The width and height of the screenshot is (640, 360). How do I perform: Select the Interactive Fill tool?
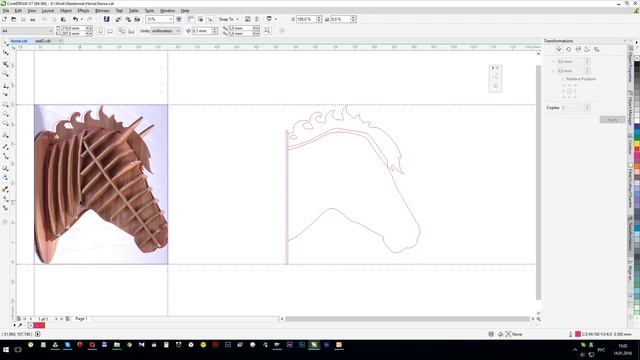pyautogui.click(x=5, y=199)
